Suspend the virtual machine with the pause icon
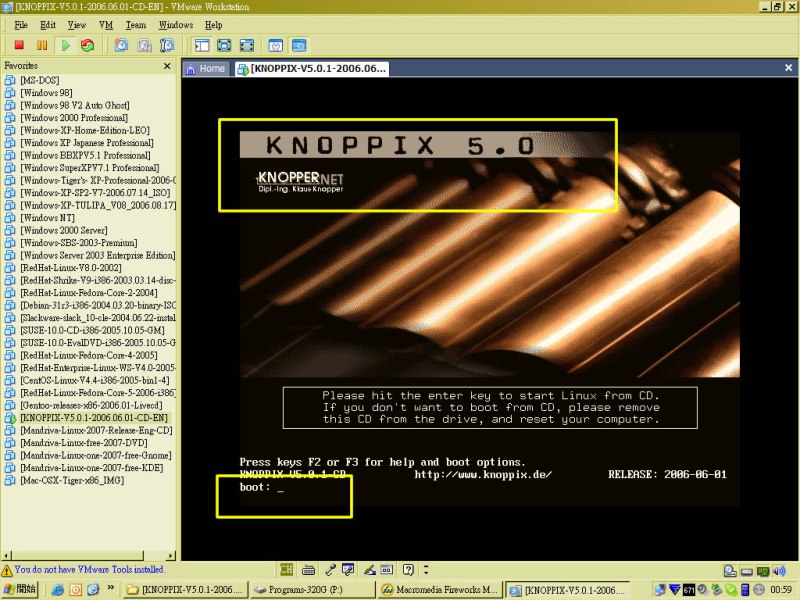Image resolution: width=800 pixels, height=600 pixels. coord(42,45)
